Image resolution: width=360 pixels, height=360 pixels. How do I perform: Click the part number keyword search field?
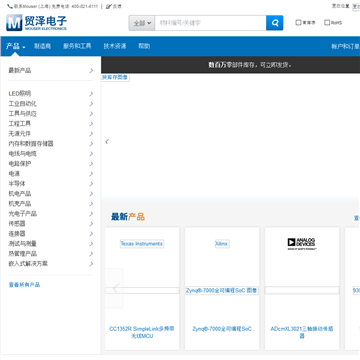click(210, 23)
